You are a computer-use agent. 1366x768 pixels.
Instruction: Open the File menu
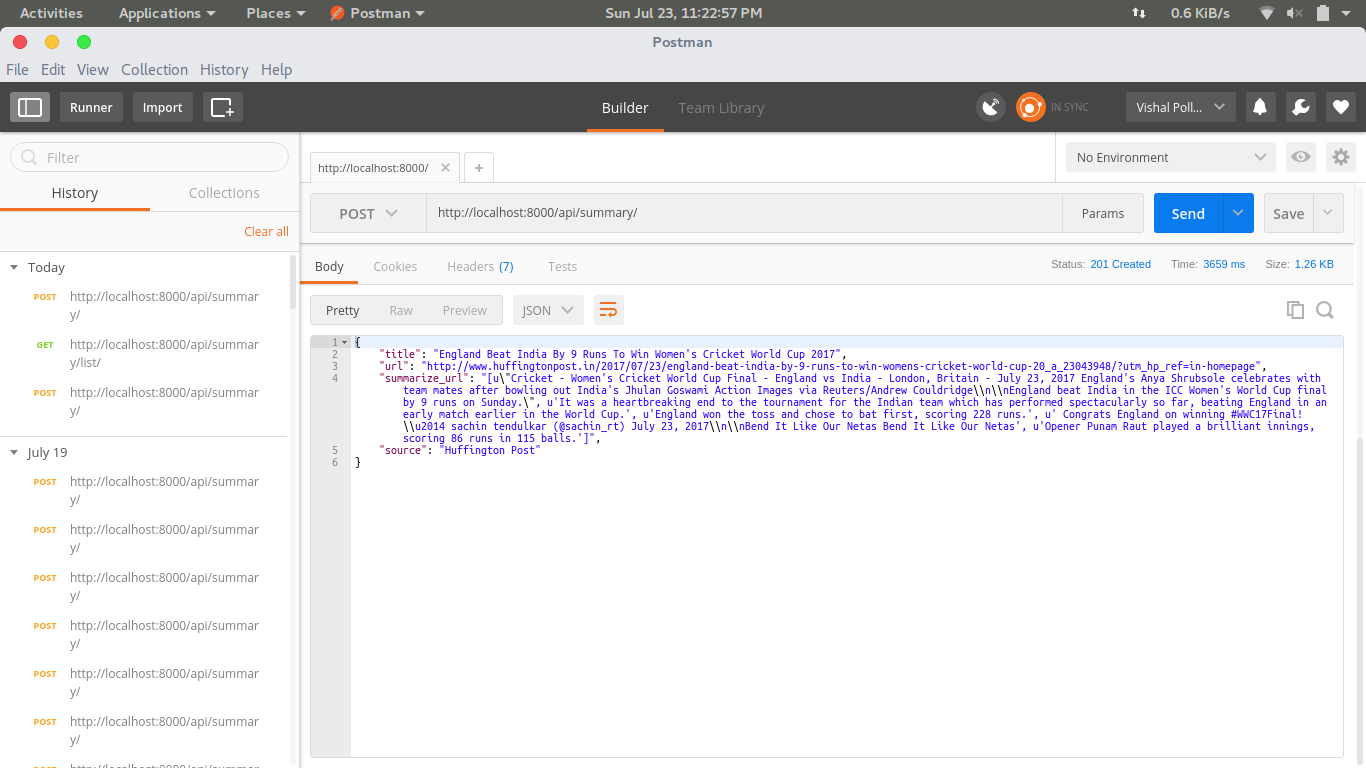(17, 69)
